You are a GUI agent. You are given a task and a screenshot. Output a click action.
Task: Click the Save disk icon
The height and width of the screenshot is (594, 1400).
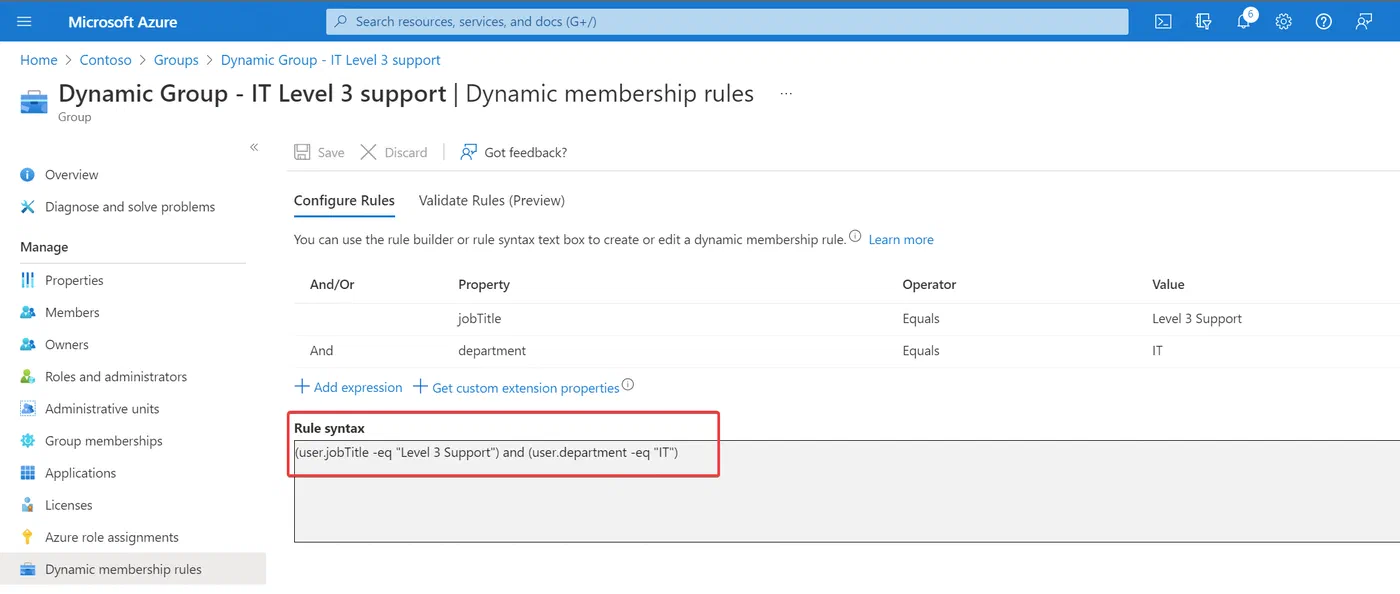[x=302, y=152]
